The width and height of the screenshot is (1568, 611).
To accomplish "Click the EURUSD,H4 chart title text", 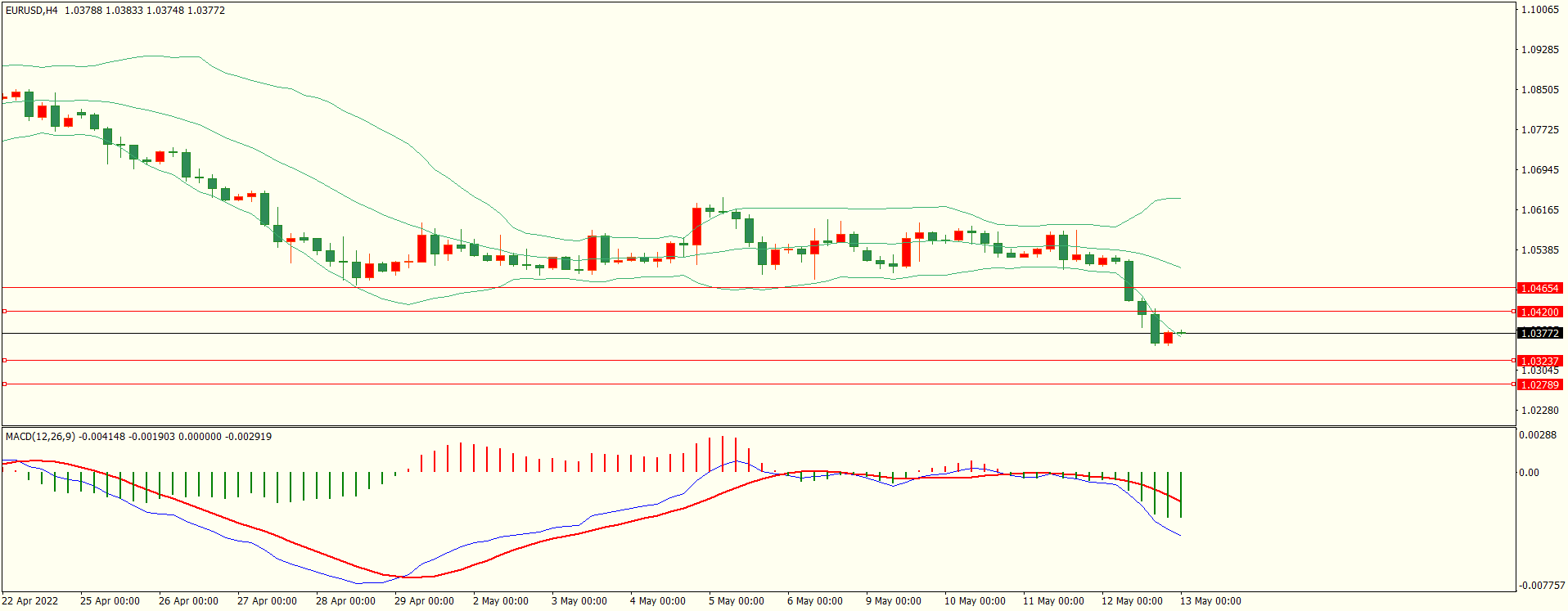I will (32, 11).
